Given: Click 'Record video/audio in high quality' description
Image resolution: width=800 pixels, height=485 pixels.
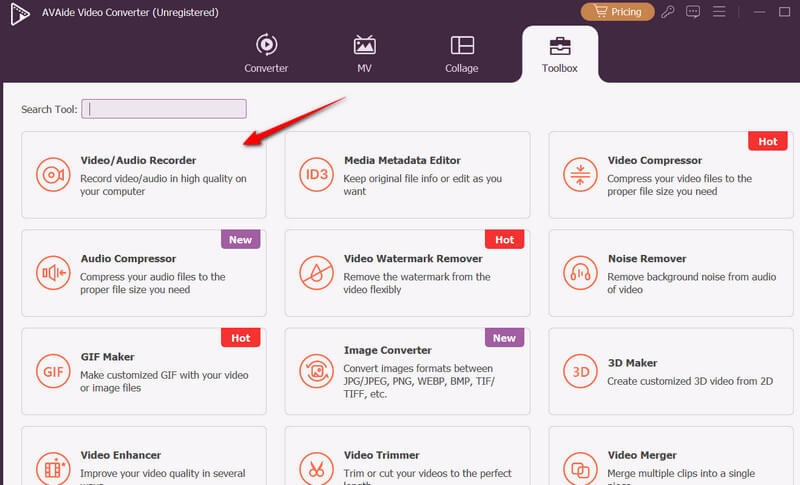Looking at the screenshot, I should [163, 185].
